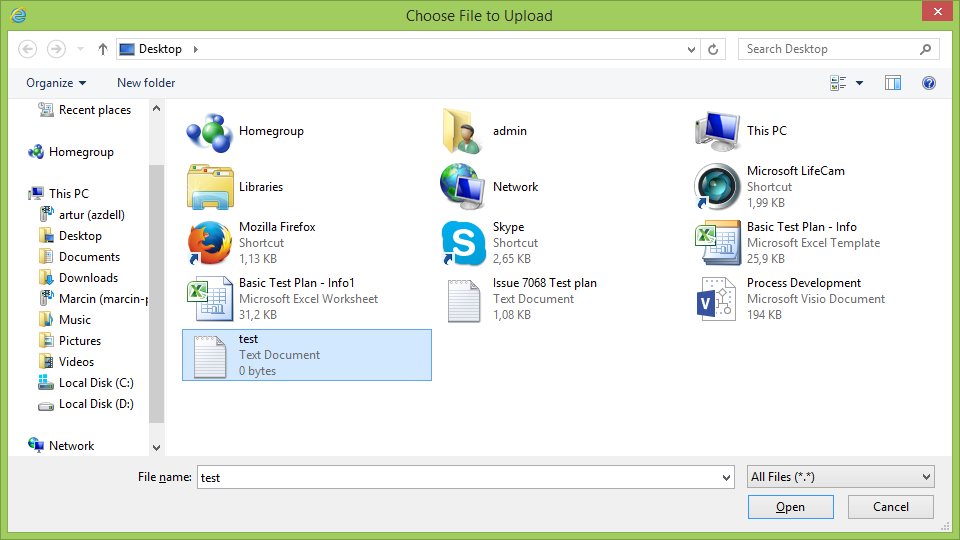
Task: Click the Refresh button beside address bar
Action: (x=713, y=49)
